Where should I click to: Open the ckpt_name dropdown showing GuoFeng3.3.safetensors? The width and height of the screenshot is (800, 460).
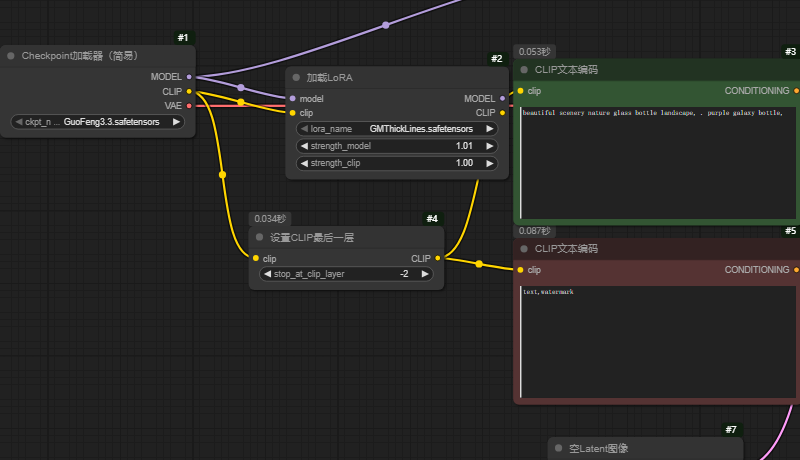pyautogui.click(x=97, y=122)
